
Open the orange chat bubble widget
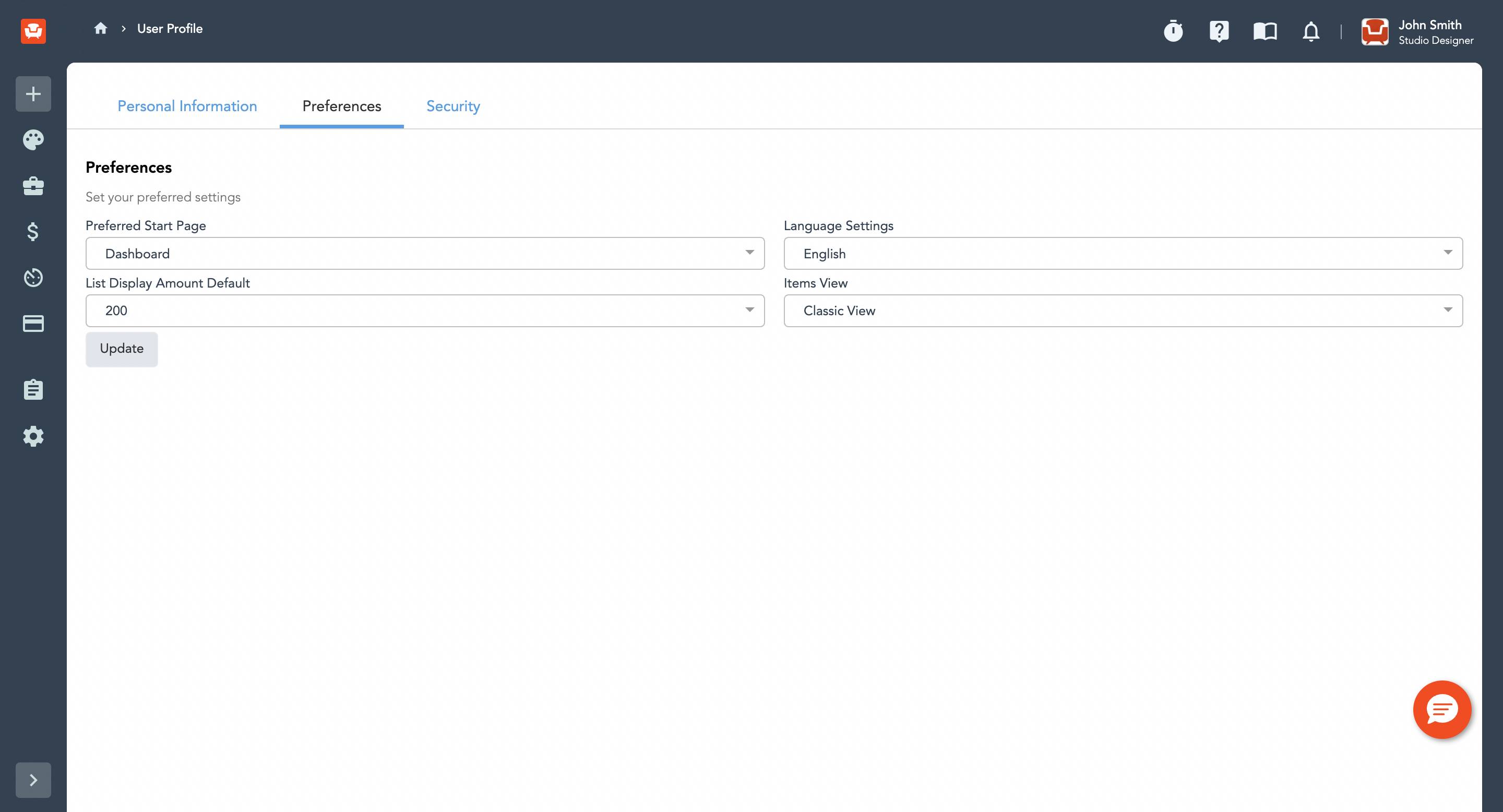1442,710
